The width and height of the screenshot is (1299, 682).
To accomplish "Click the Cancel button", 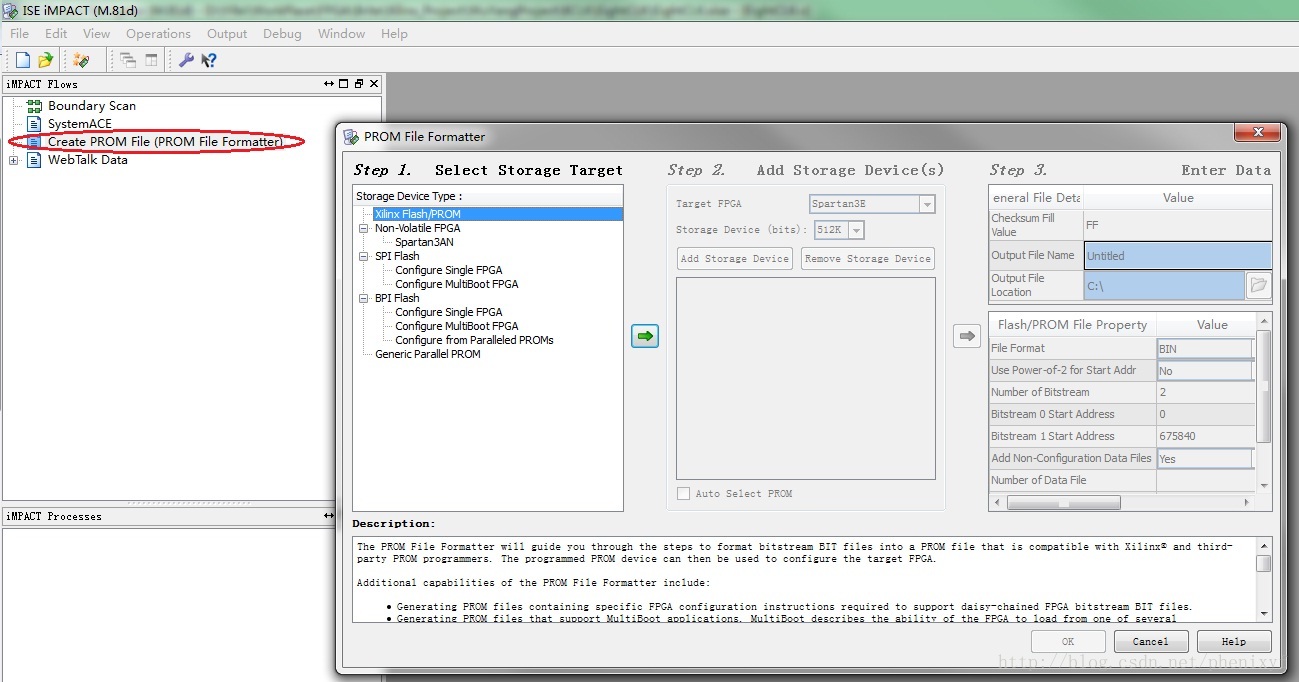I will tap(1150, 642).
